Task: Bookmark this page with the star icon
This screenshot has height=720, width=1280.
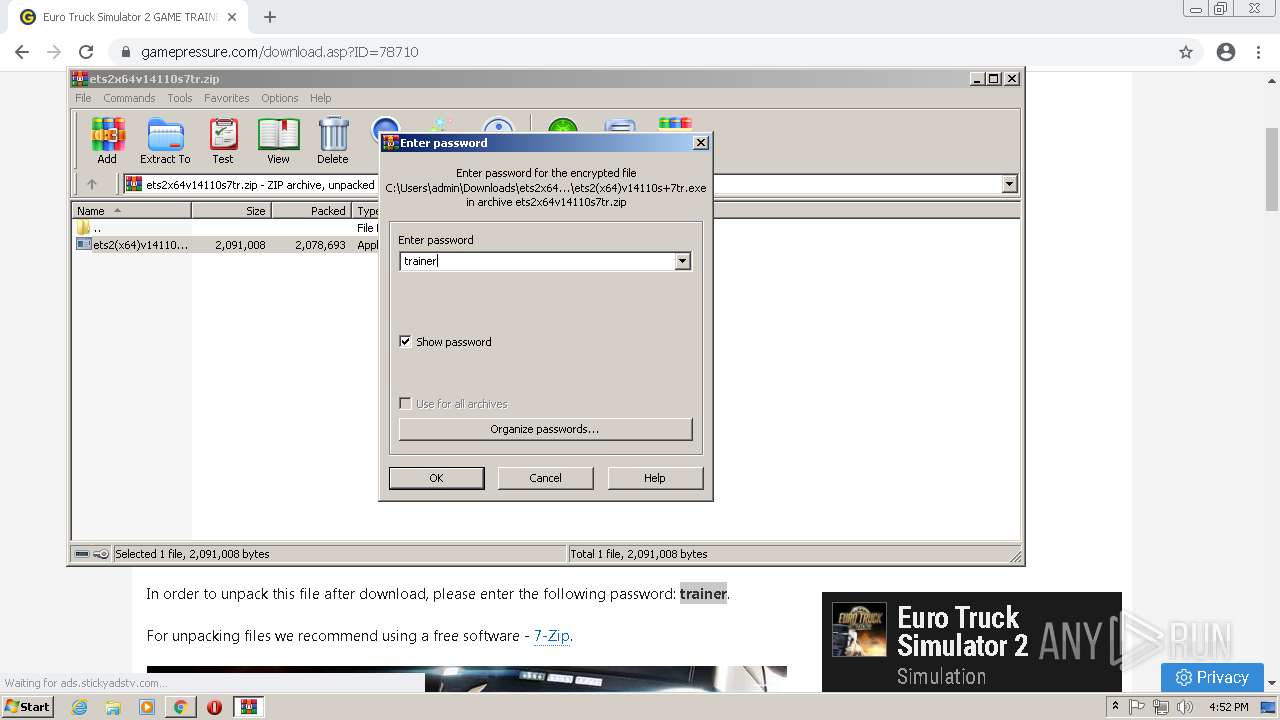Action: pos(1186,52)
